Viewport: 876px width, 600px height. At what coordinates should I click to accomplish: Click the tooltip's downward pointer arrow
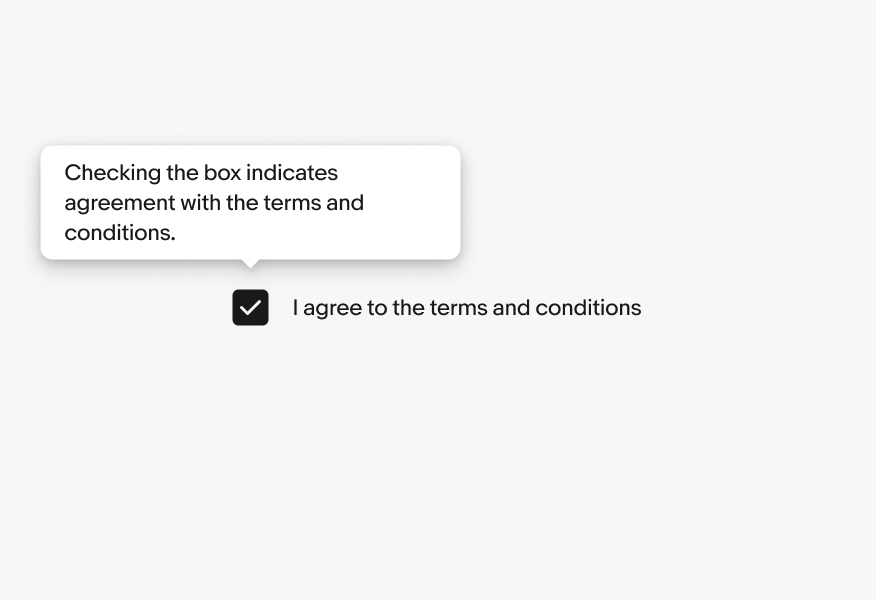coord(251,264)
